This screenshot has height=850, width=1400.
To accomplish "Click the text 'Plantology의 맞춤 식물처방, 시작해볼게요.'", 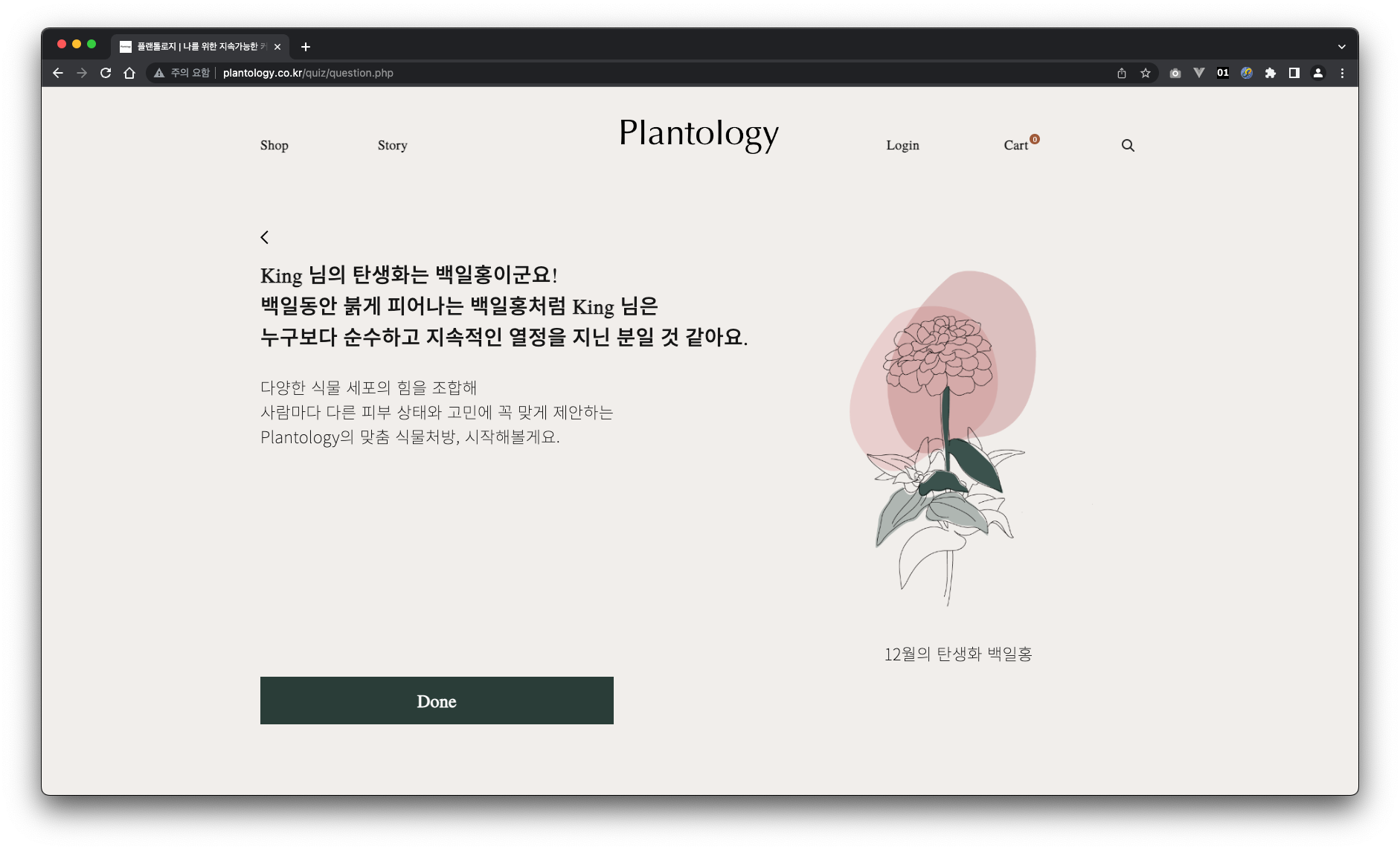I will point(410,437).
